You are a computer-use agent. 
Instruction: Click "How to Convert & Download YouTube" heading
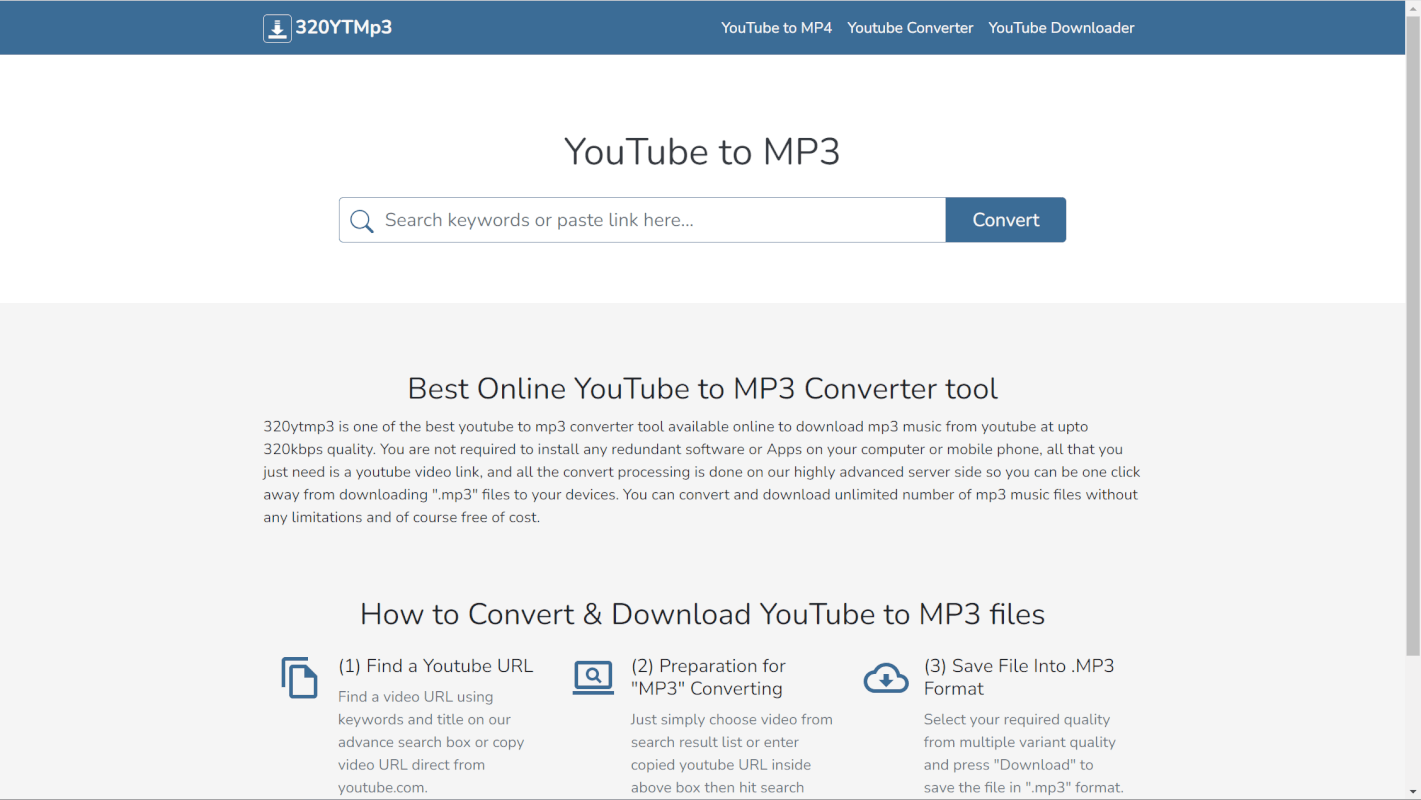702,614
